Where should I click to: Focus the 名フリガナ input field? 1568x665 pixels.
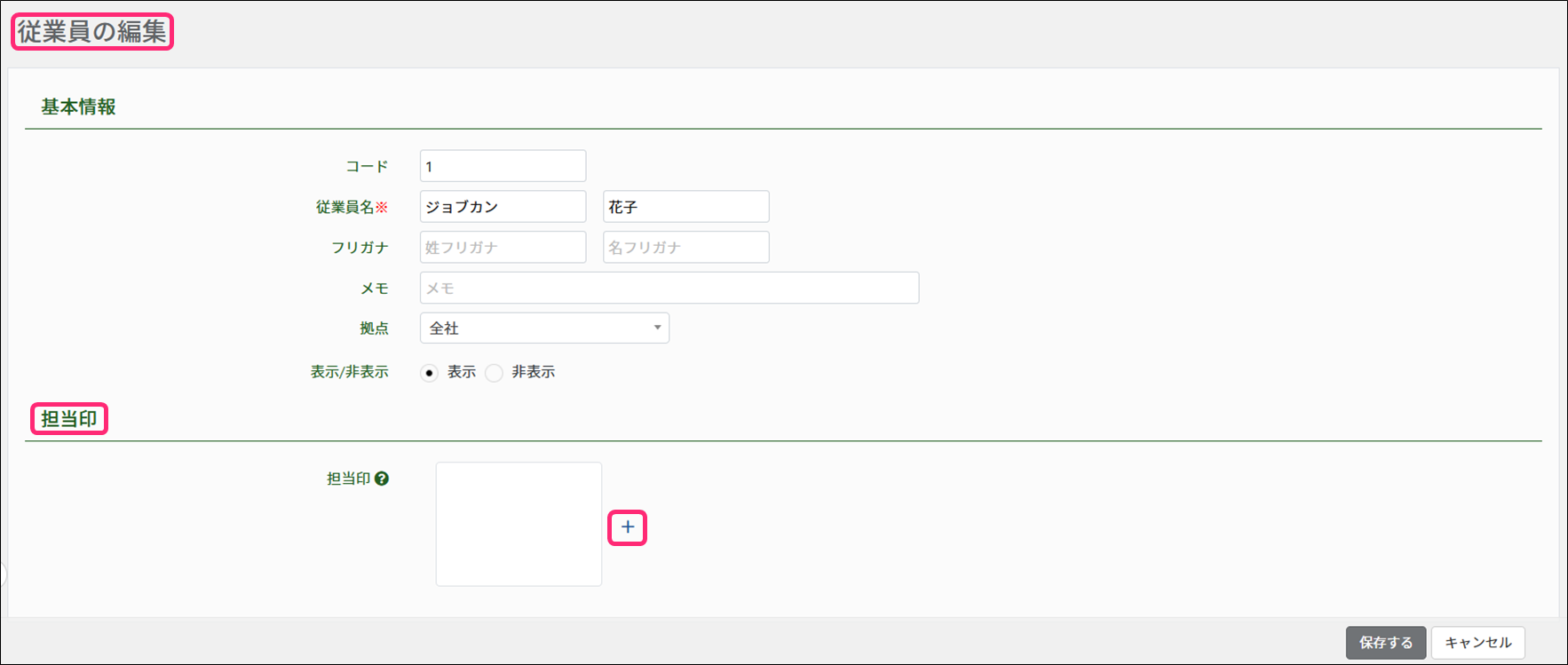coord(685,248)
